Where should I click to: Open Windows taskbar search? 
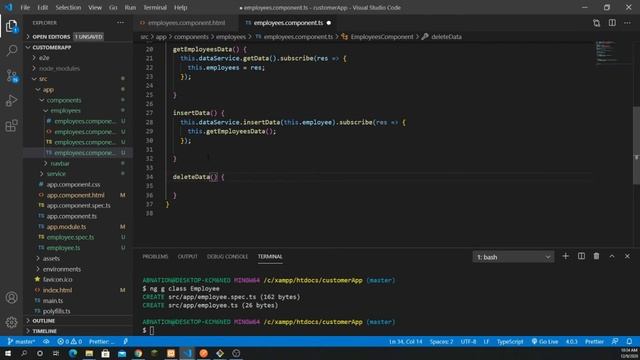[x=24, y=353]
